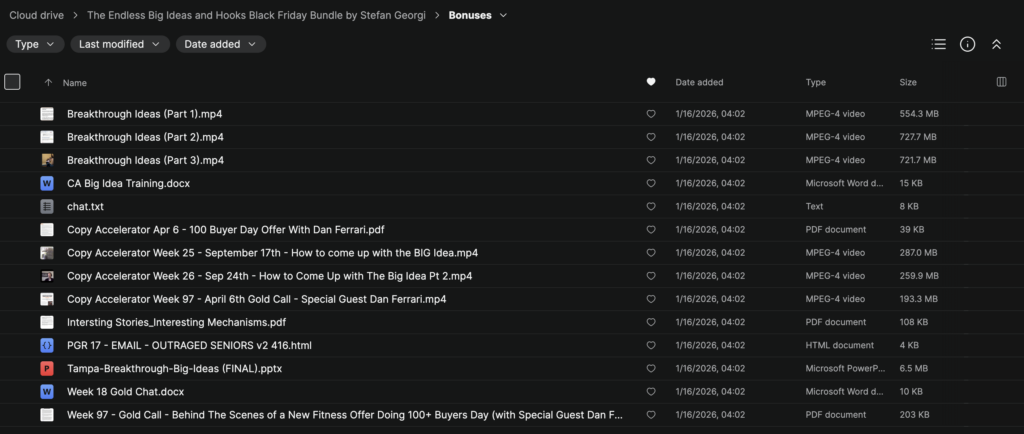Image resolution: width=1024 pixels, height=434 pixels.
Task: Click PDF icon of Week 97 Gold Call
Action: (x=47, y=415)
